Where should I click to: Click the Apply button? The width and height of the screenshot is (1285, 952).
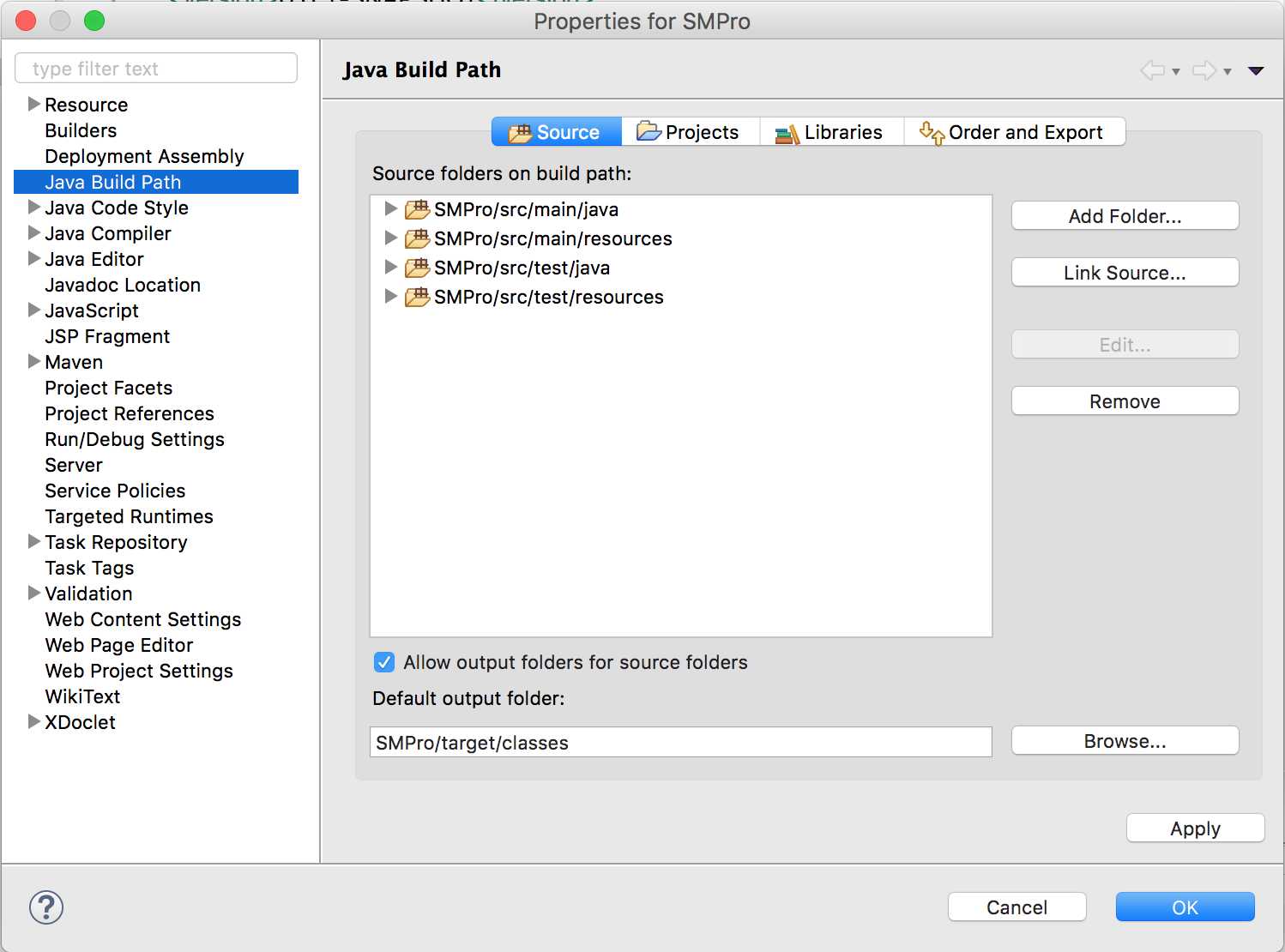tap(1195, 828)
